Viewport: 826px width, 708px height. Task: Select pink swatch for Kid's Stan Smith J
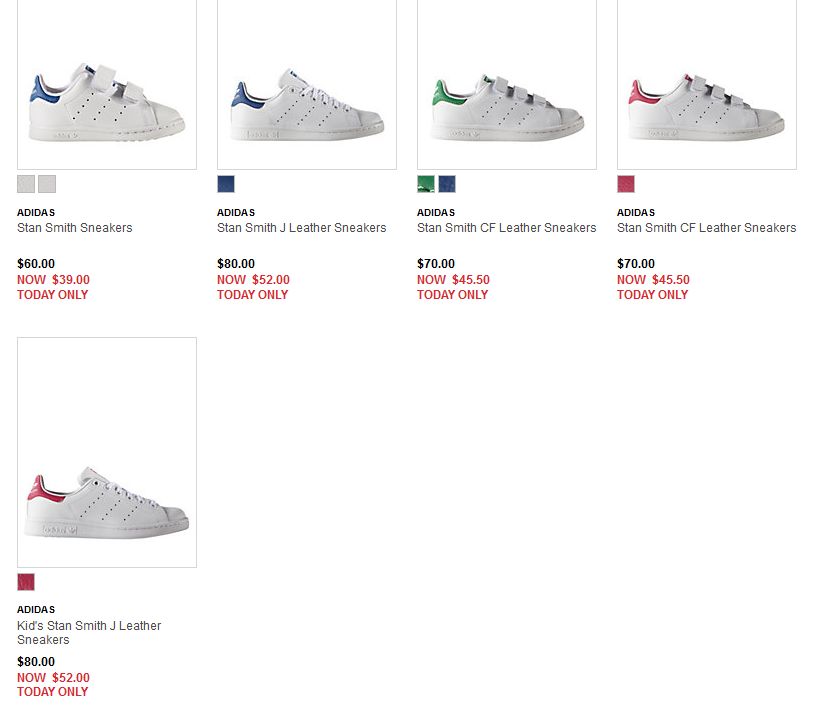coord(26,582)
